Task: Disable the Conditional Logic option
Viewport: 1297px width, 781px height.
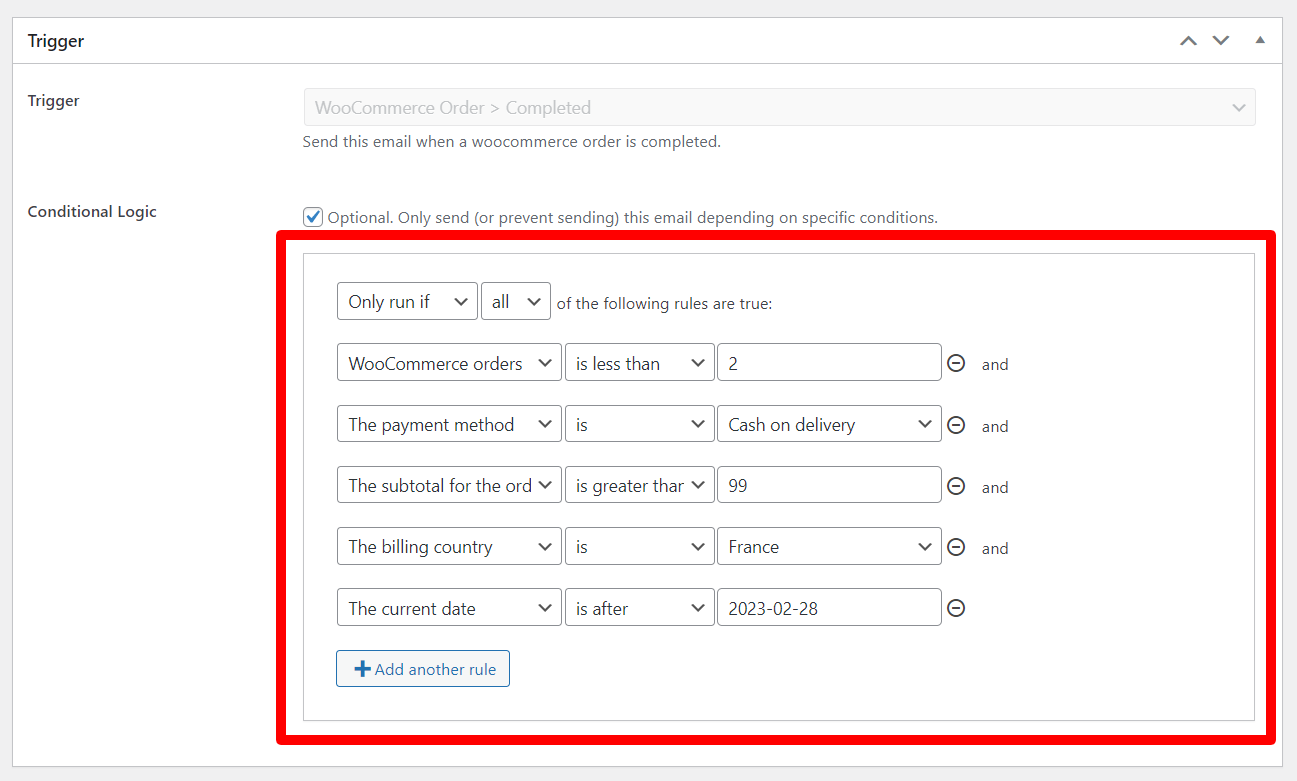Action: click(x=313, y=216)
